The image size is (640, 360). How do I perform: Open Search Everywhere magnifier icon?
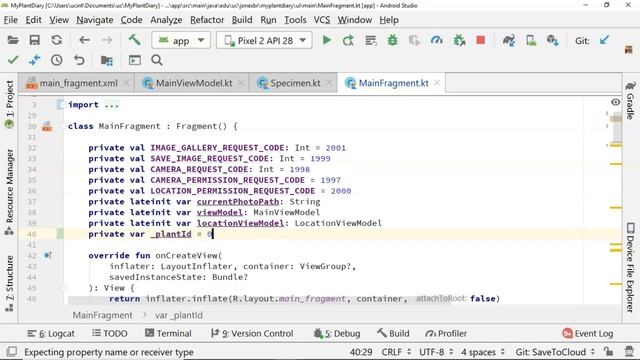tap(157, 60)
